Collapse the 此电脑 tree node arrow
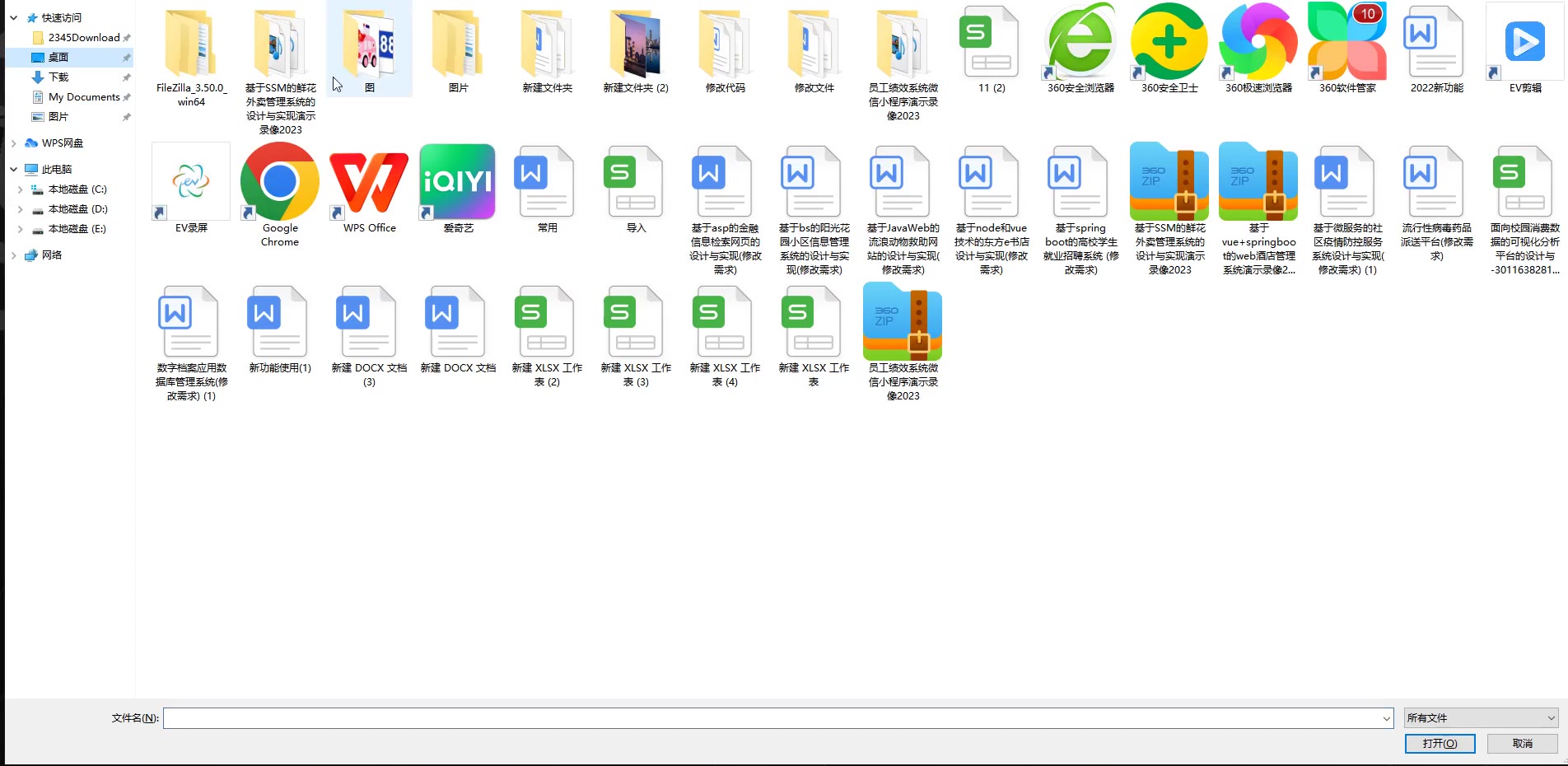1568x766 pixels. pyautogui.click(x=13, y=170)
